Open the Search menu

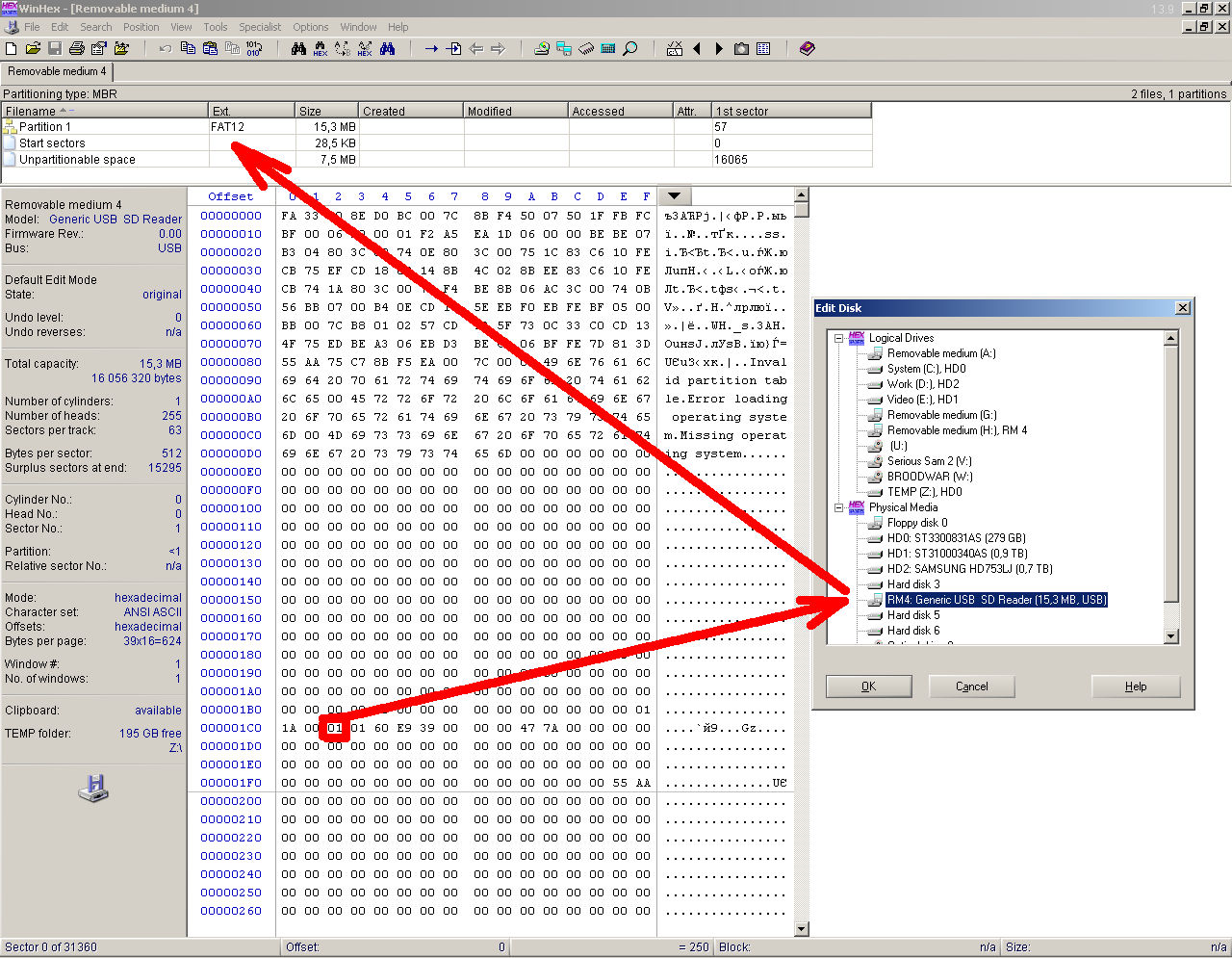95,27
